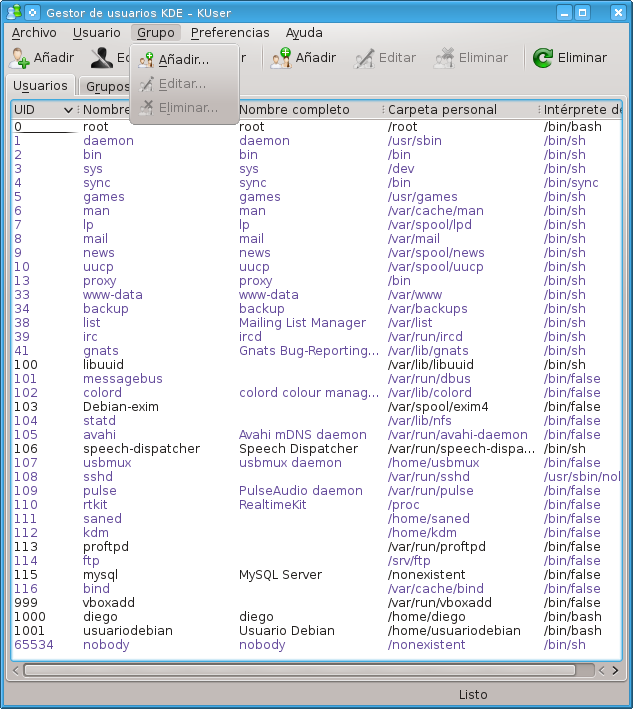This screenshot has width=633, height=709.
Task: Click the /bin/sync shell cell
Action: [571, 183]
